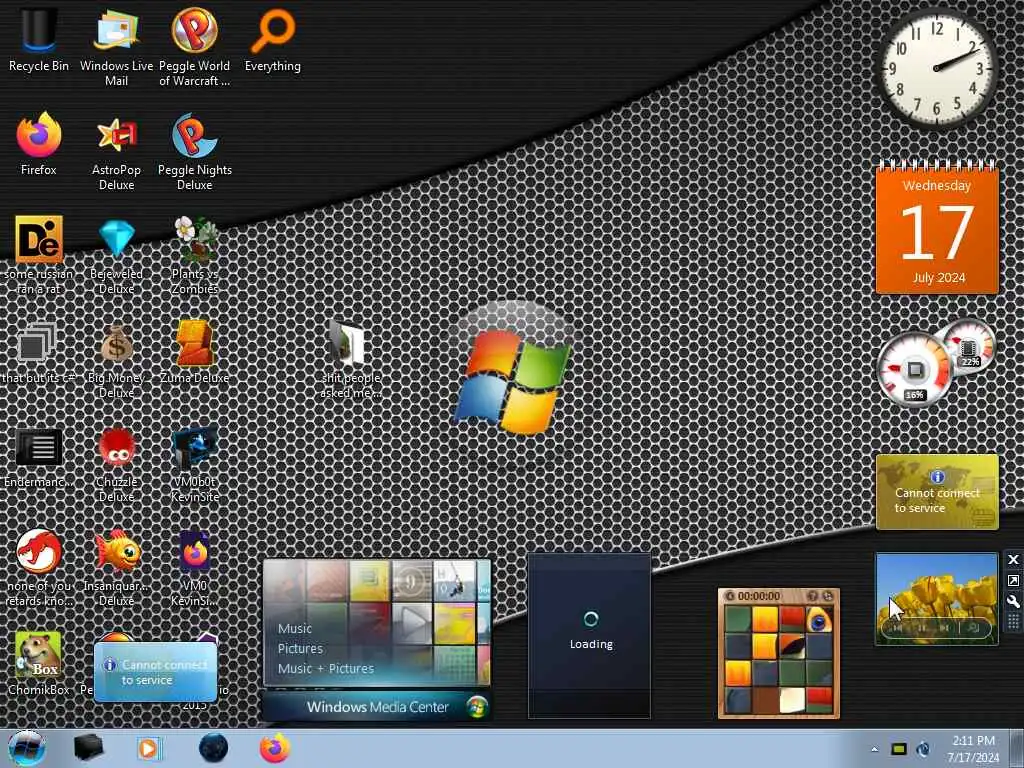The width and height of the screenshot is (1024, 768).
Task: Click the white puzzle tile in bottom row
Action: 791,701
